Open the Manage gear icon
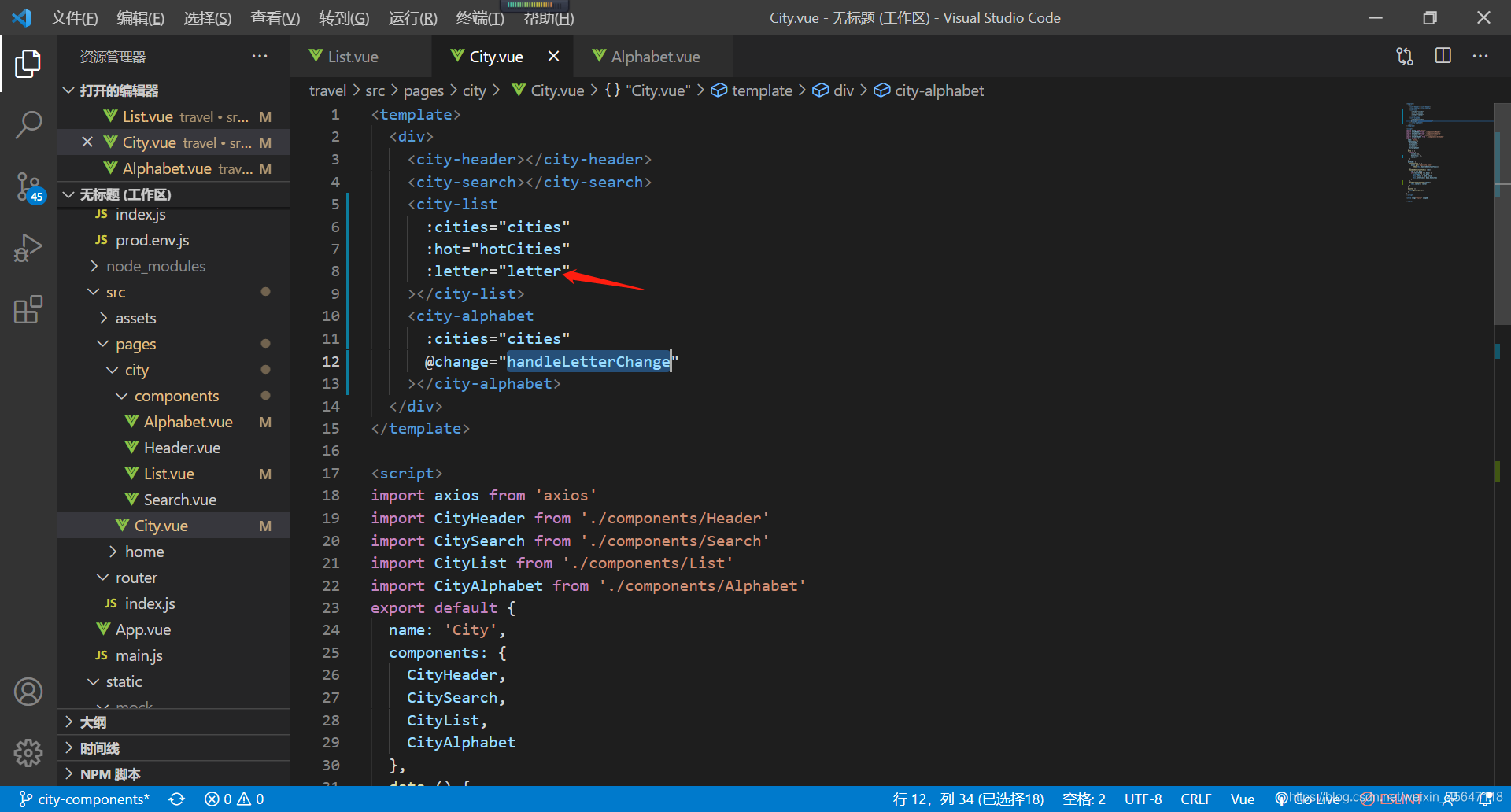 pyautogui.click(x=28, y=753)
